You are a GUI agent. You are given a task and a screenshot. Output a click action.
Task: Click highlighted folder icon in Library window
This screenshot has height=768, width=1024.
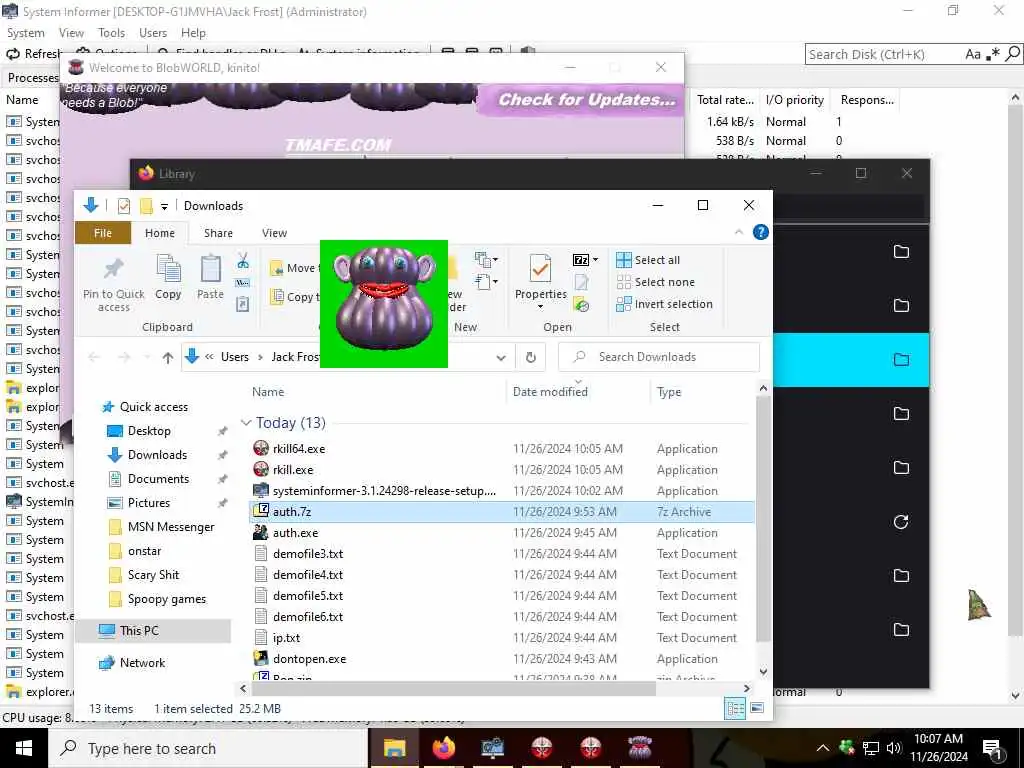click(x=901, y=359)
